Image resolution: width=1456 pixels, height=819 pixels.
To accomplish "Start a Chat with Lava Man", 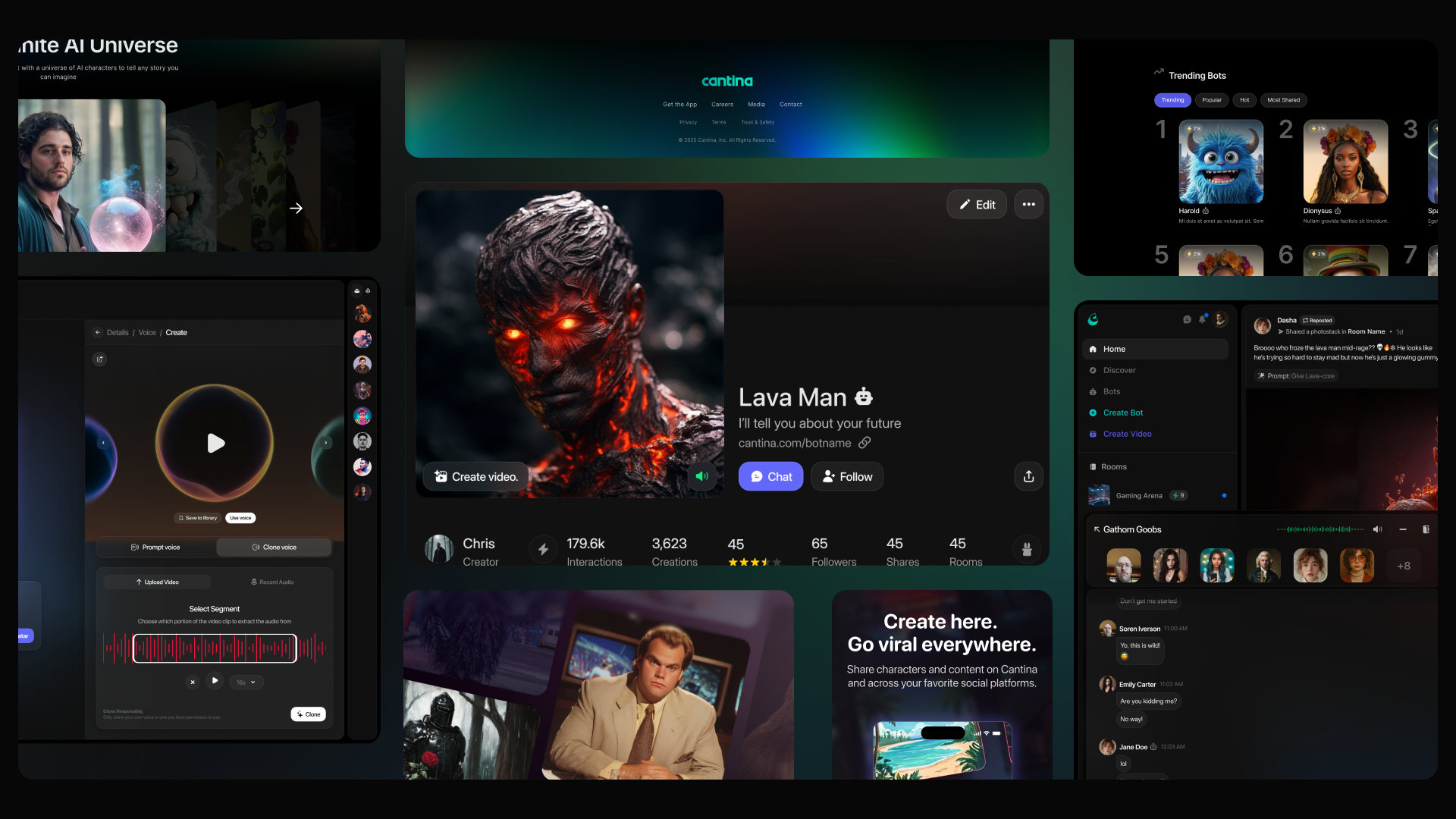I will pos(770,476).
